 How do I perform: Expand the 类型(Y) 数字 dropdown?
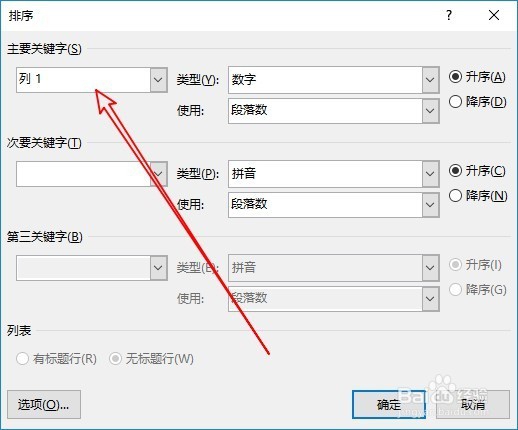(430, 80)
